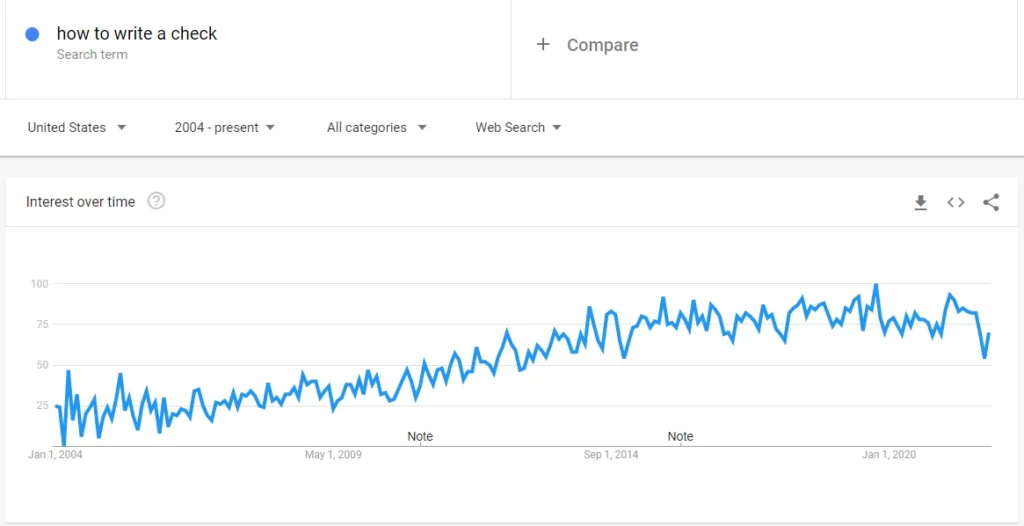Image resolution: width=1024 pixels, height=526 pixels.
Task: Select the Jan 1, 2004 axis label
Action: 56,455
